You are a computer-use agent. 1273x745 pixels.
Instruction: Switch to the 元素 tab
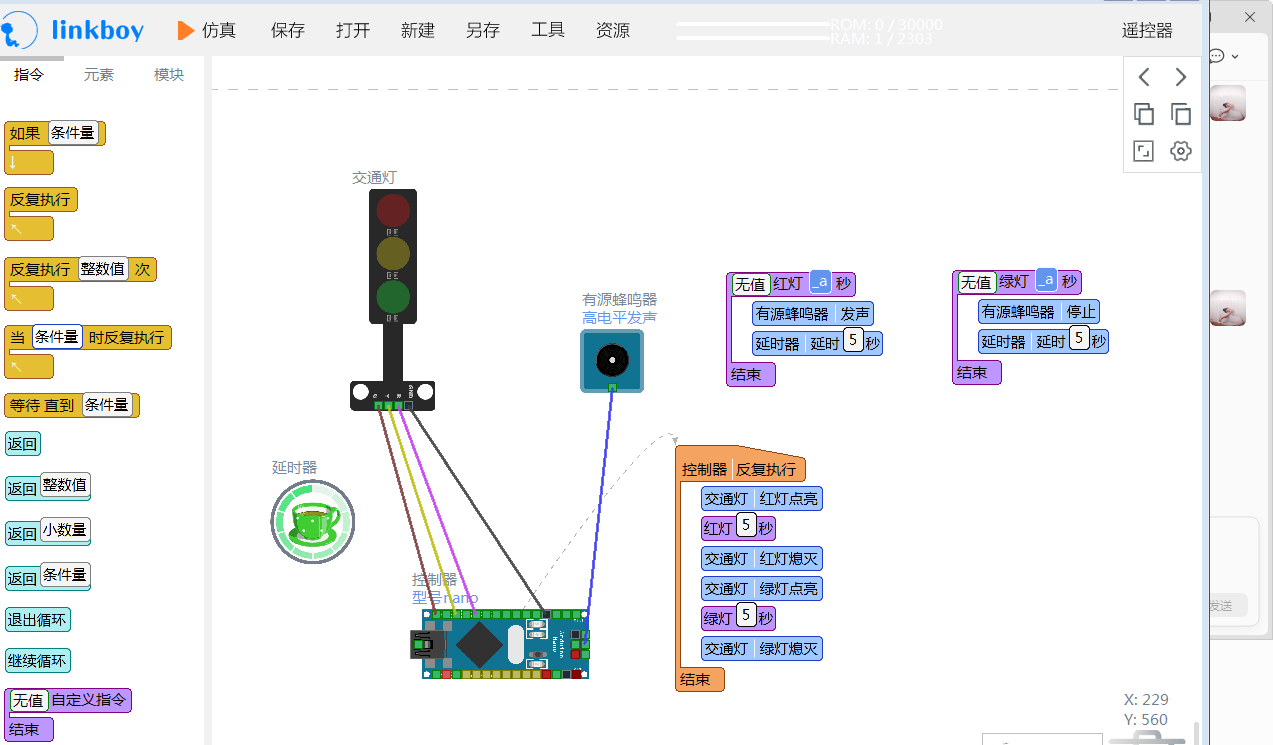pyautogui.click(x=99, y=74)
